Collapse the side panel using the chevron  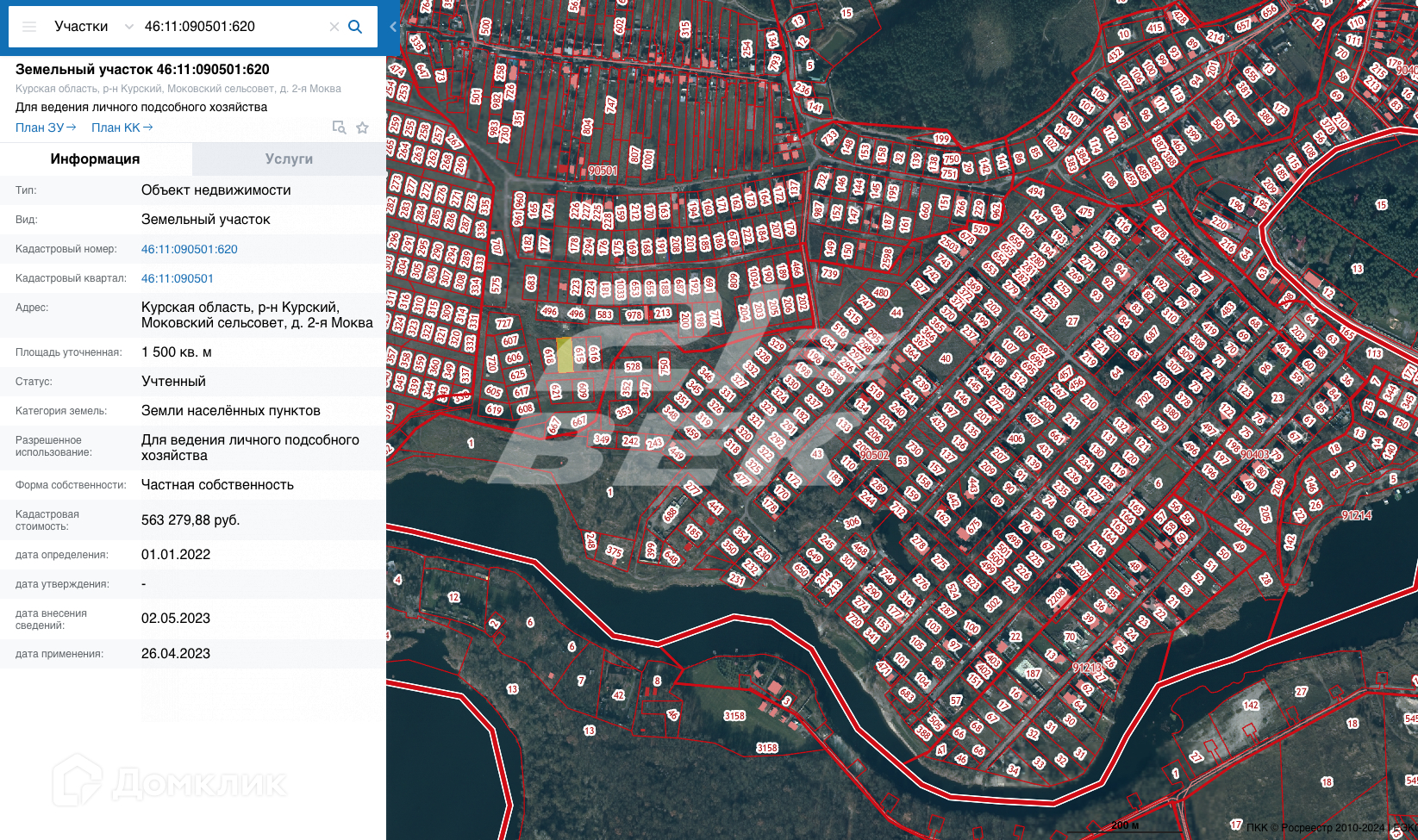[x=393, y=27]
